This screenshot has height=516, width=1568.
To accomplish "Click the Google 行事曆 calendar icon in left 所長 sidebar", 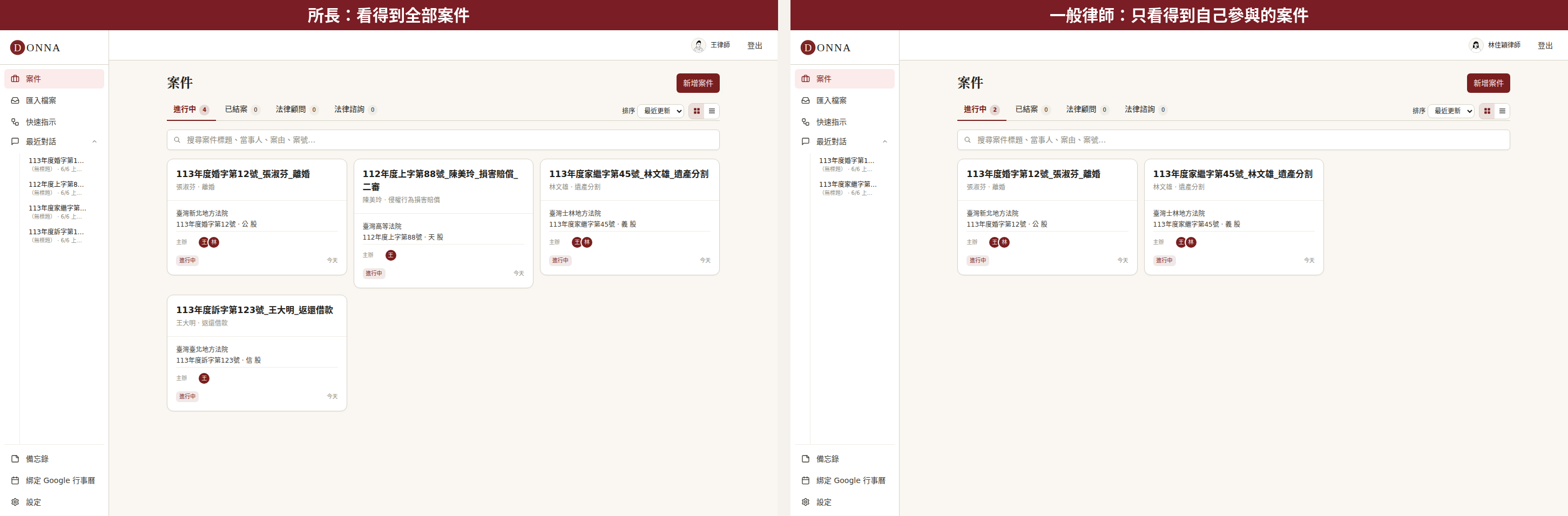I will pyautogui.click(x=15, y=481).
